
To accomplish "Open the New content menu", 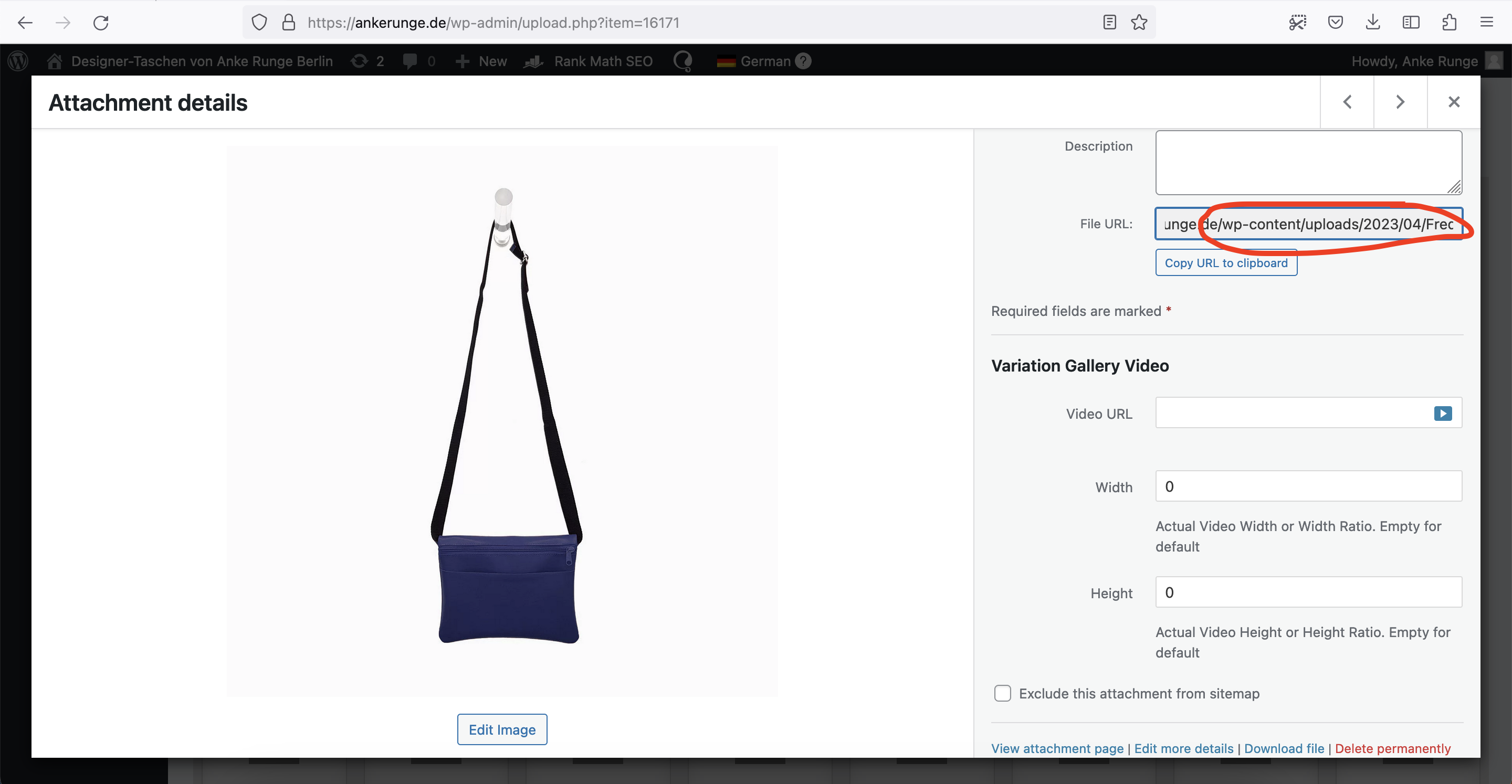I will (481, 61).
